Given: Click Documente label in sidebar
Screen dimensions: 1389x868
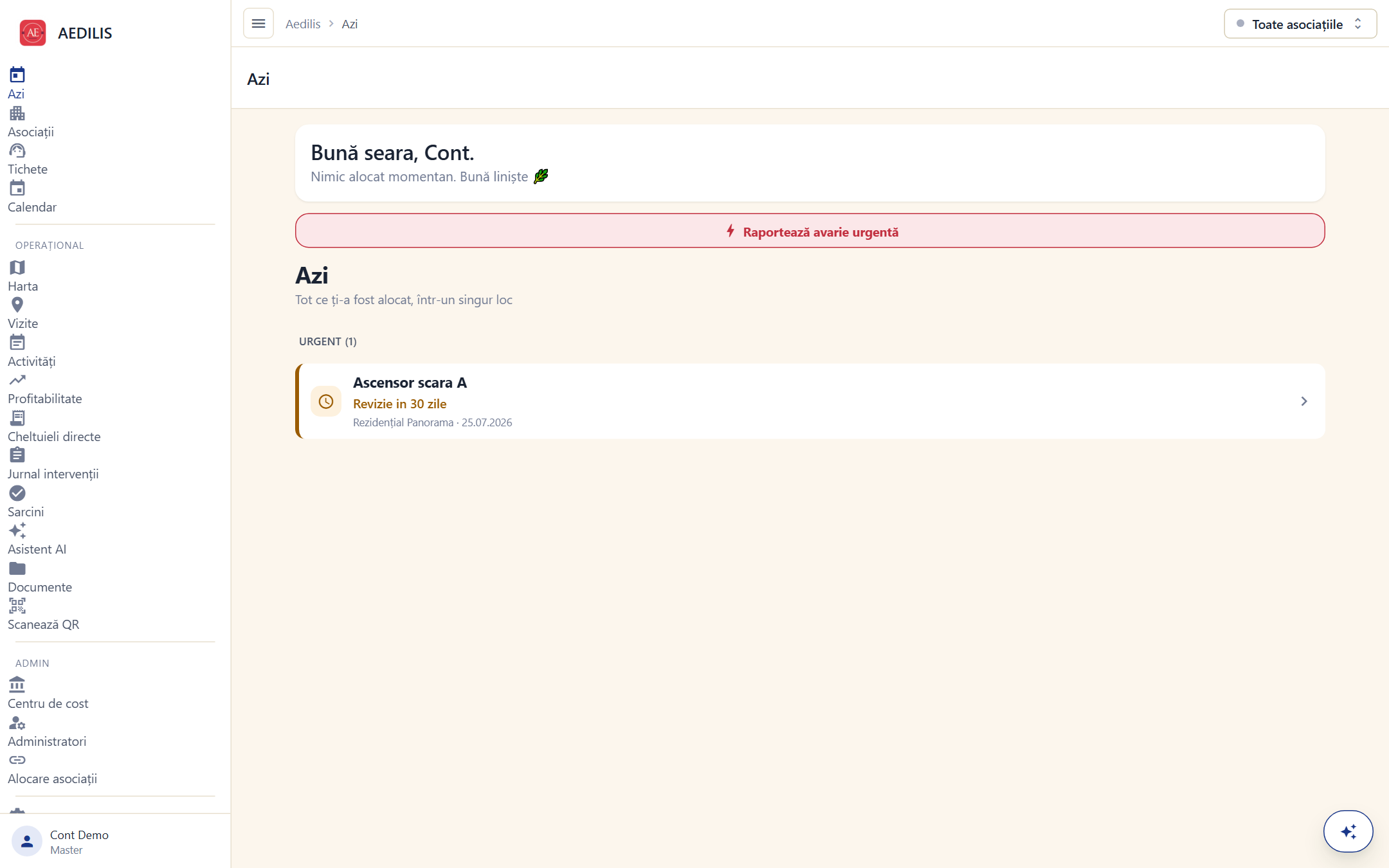Looking at the screenshot, I should [40, 587].
